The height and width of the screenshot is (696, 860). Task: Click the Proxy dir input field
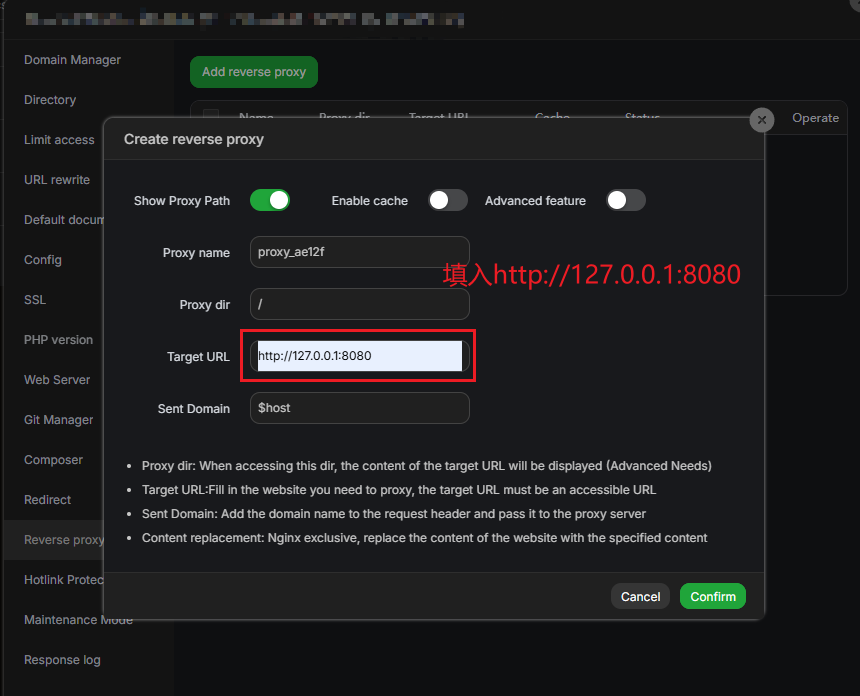[x=359, y=304]
